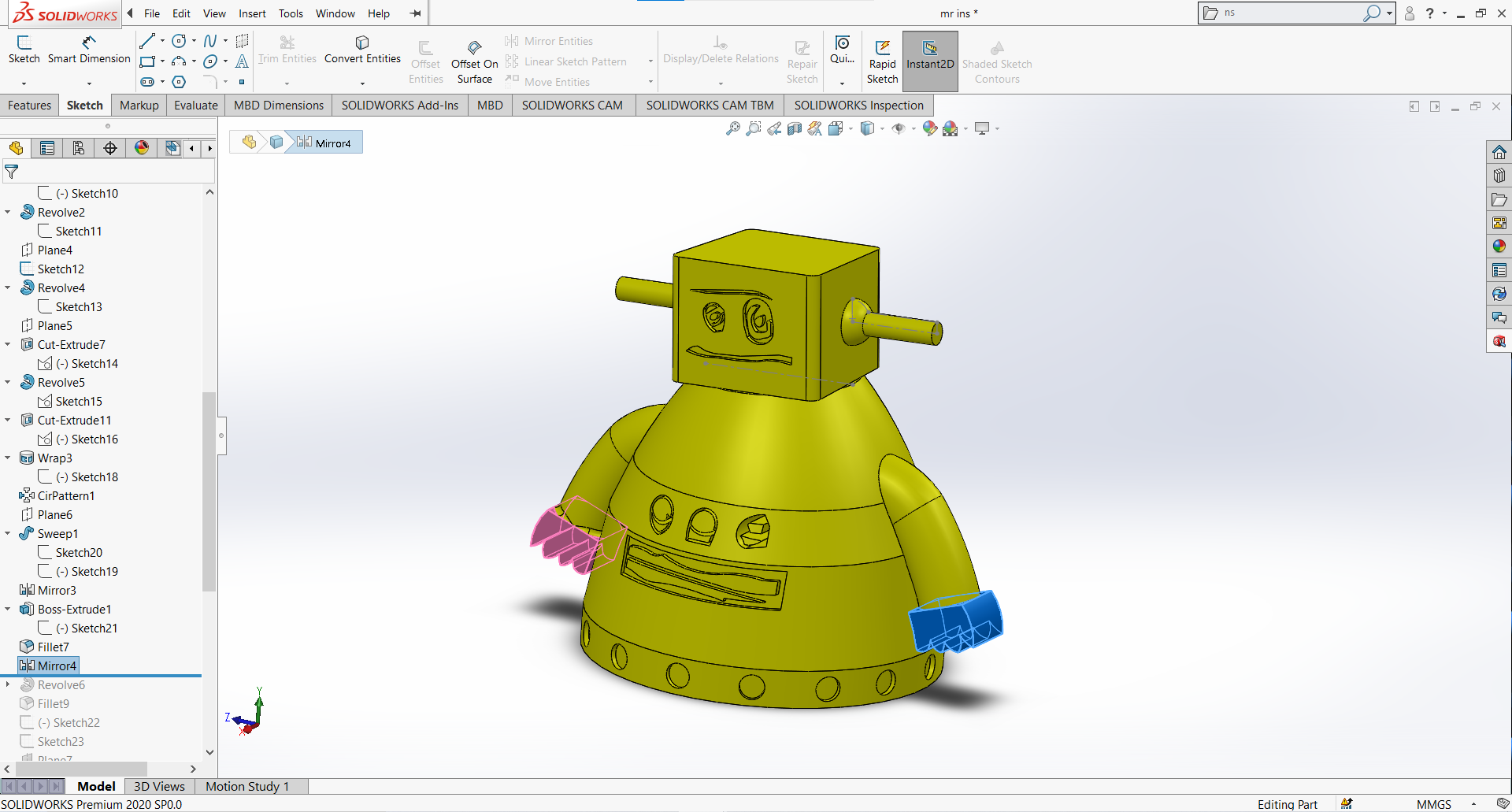Open the DisplayManager color ball tab
The image size is (1512, 812).
tap(142, 148)
